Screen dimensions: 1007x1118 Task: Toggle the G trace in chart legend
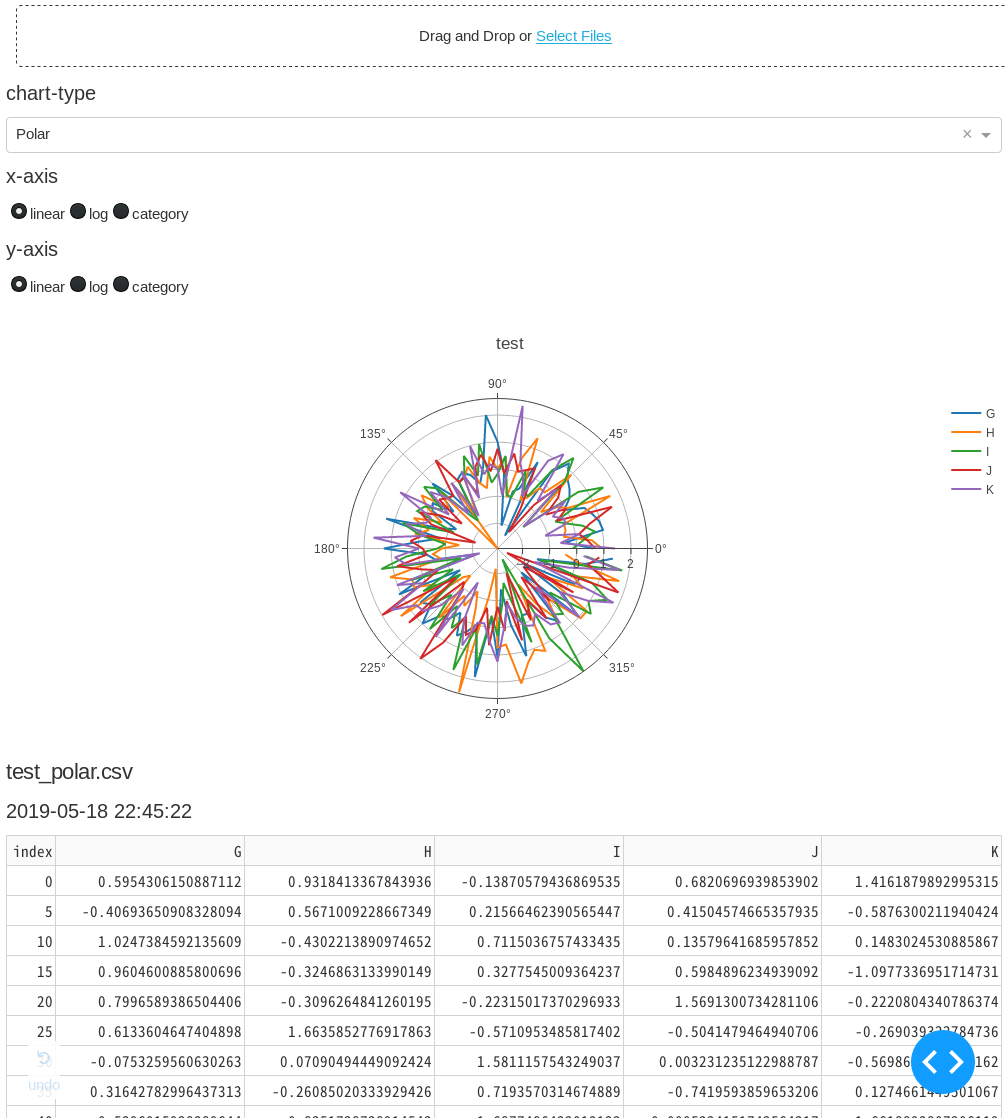click(973, 414)
